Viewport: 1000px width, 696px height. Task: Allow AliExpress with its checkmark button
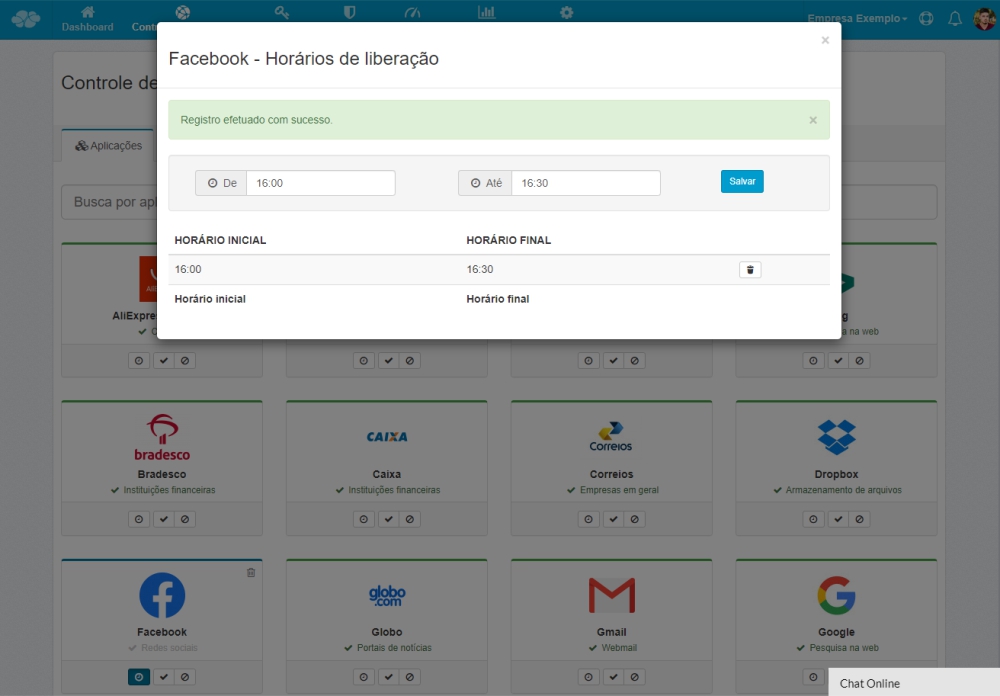(164, 360)
